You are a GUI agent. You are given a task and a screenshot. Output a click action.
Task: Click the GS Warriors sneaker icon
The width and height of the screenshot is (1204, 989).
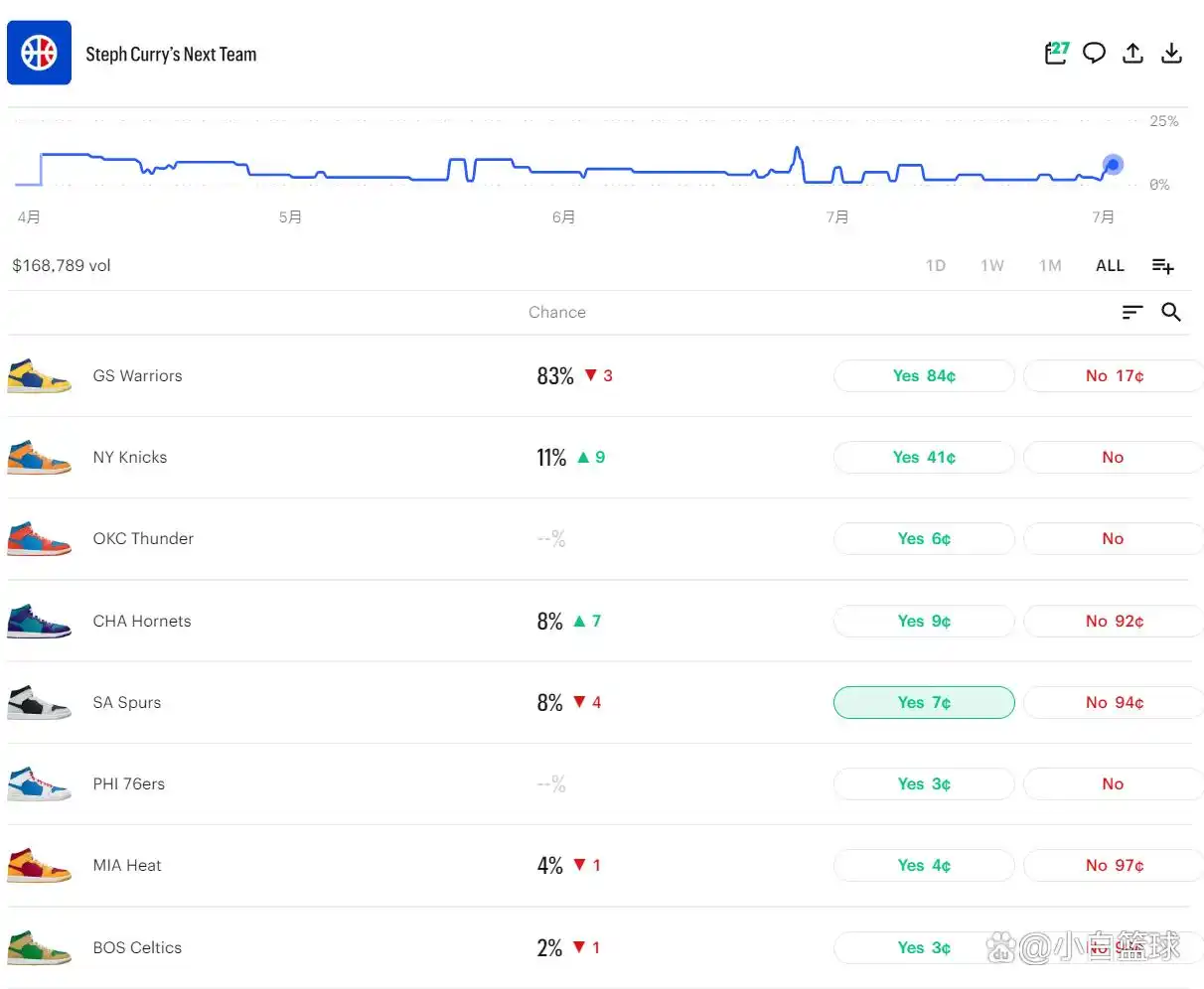pyautogui.click(x=39, y=376)
